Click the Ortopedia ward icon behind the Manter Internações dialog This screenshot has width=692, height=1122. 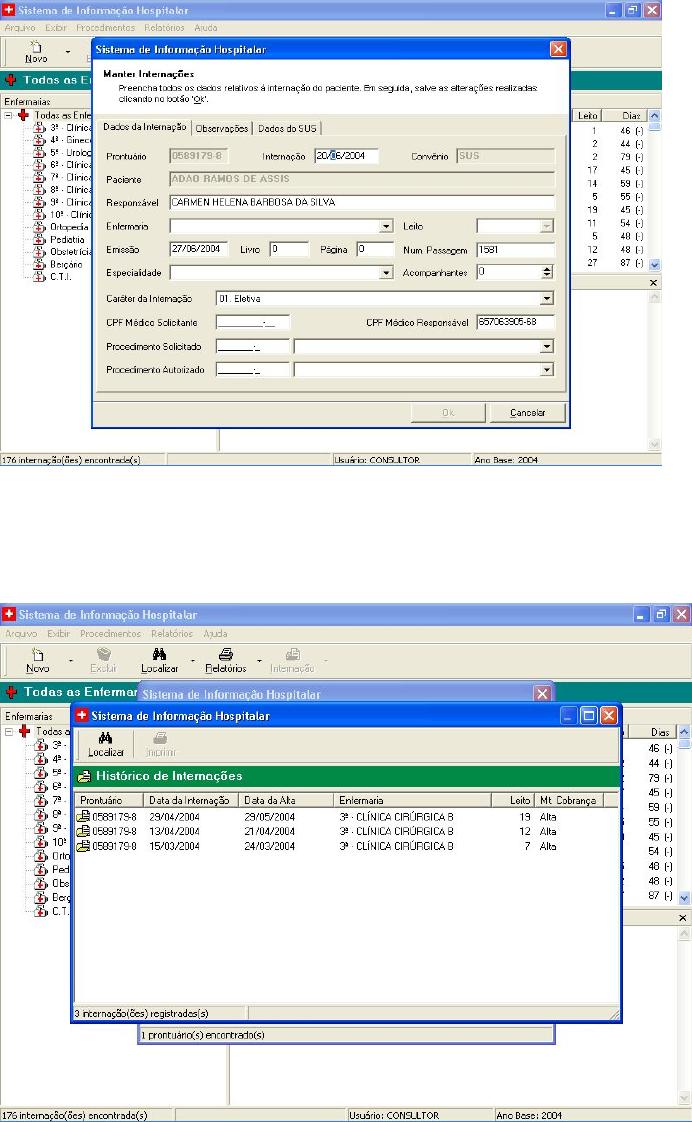coord(39,227)
